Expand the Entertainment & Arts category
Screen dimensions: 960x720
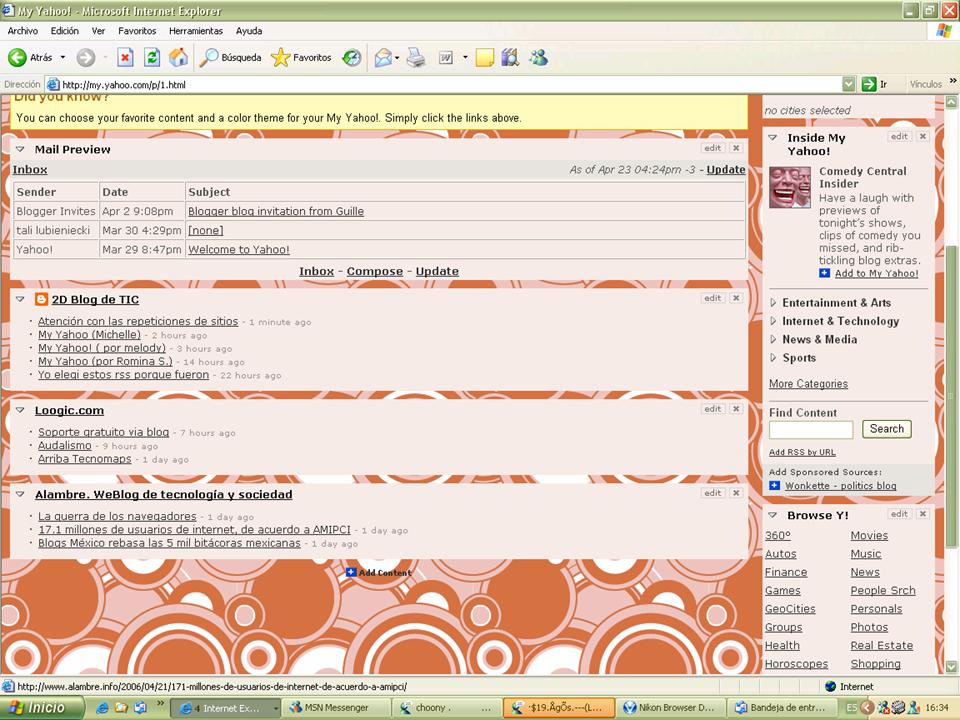pos(773,302)
